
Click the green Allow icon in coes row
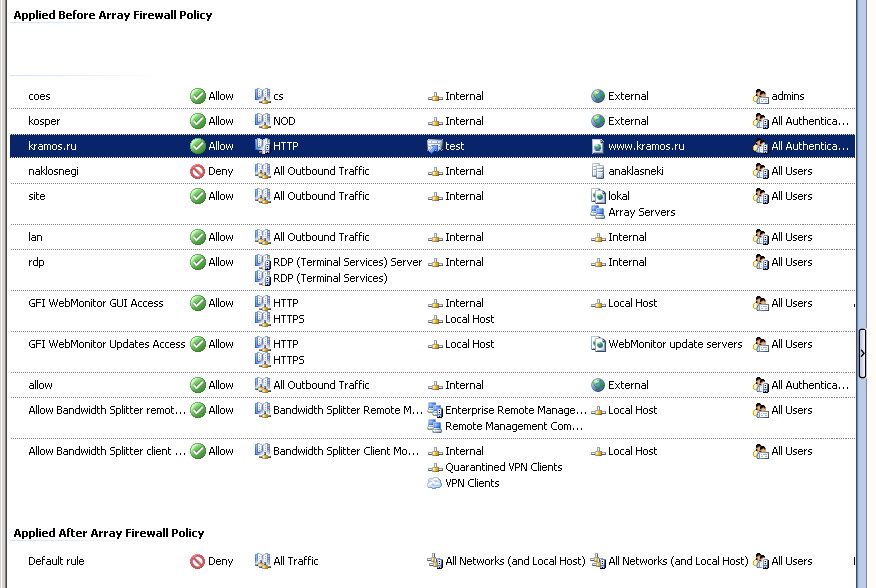[198, 96]
